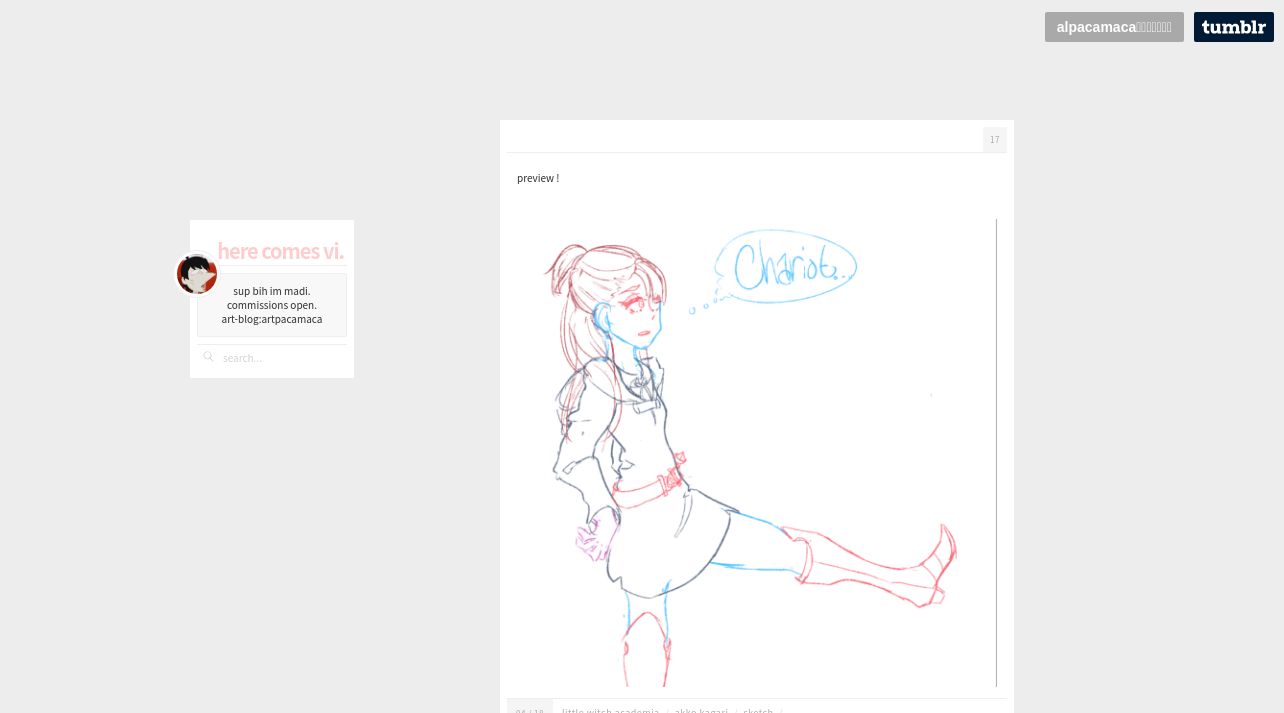The image size is (1284, 713).
Task: Click the 'sketch' tag
Action: (758, 711)
